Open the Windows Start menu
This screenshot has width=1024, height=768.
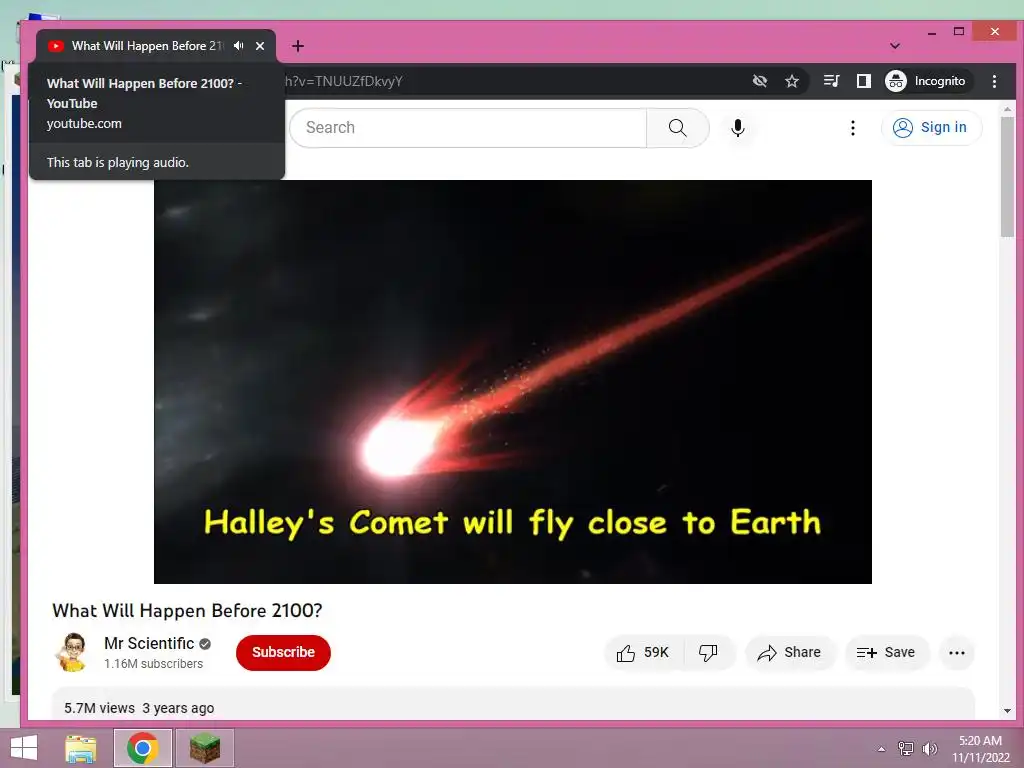coord(24,748)
